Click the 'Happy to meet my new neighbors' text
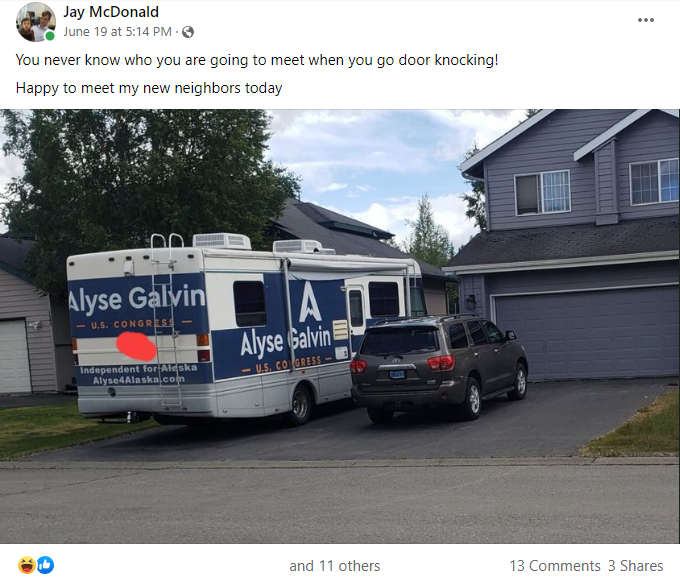Screen dimensions: 680x584 click(x=149, y=88)
